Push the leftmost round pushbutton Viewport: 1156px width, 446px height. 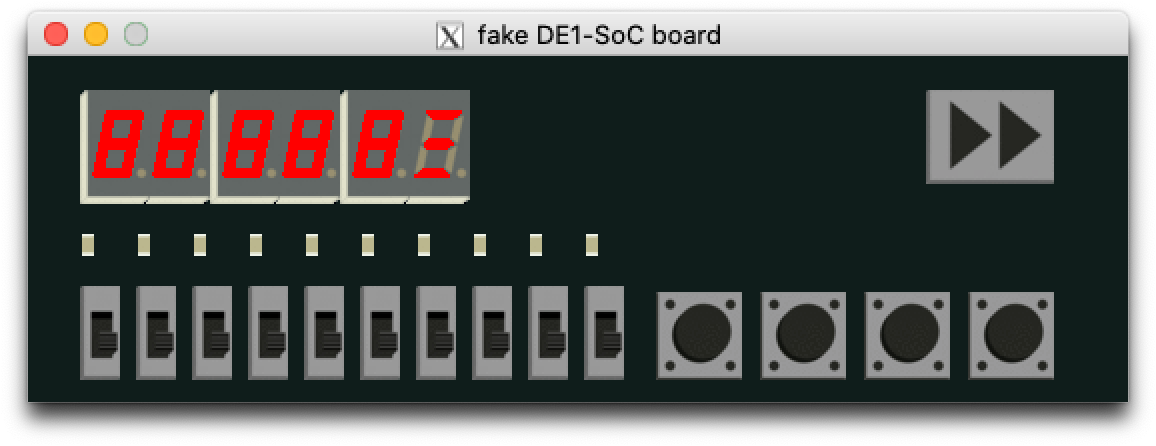tap(699, 335)
